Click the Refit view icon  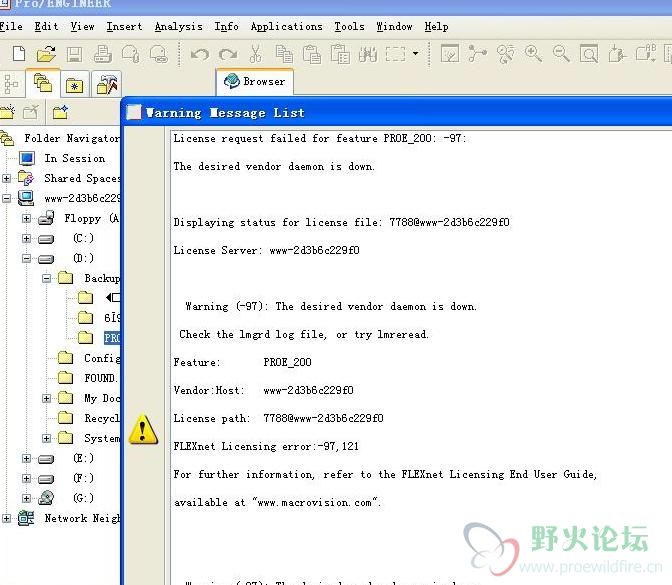(x=589, y=54)
